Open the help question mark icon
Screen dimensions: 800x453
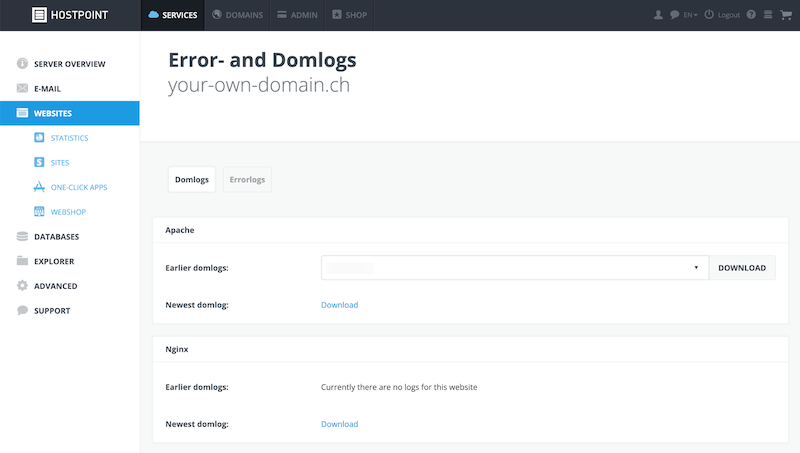pyautogui.click(x=751, y=15)
